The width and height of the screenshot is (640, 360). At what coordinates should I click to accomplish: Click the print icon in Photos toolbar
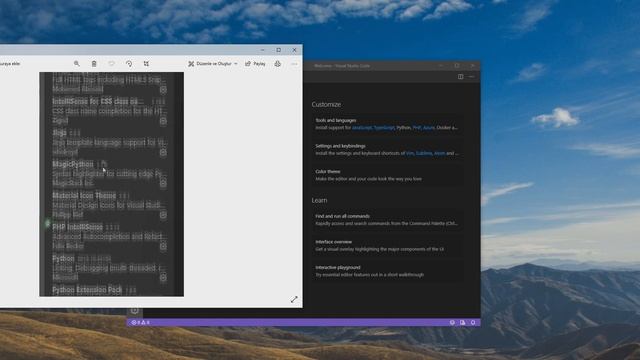point(278,64)
